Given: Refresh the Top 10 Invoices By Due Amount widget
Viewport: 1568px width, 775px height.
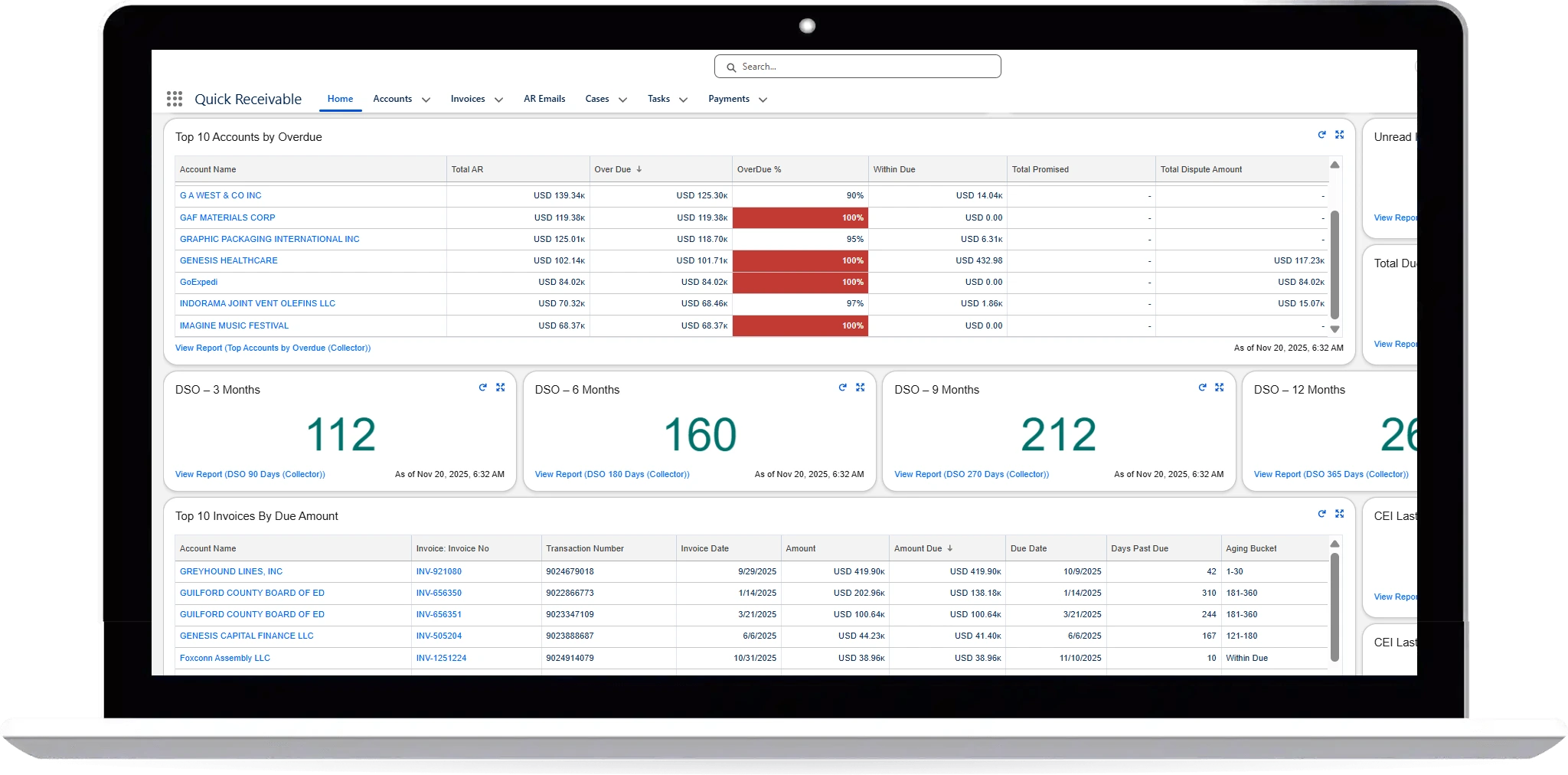Looking at the screenshot, I should click(x=1321, y=514).
